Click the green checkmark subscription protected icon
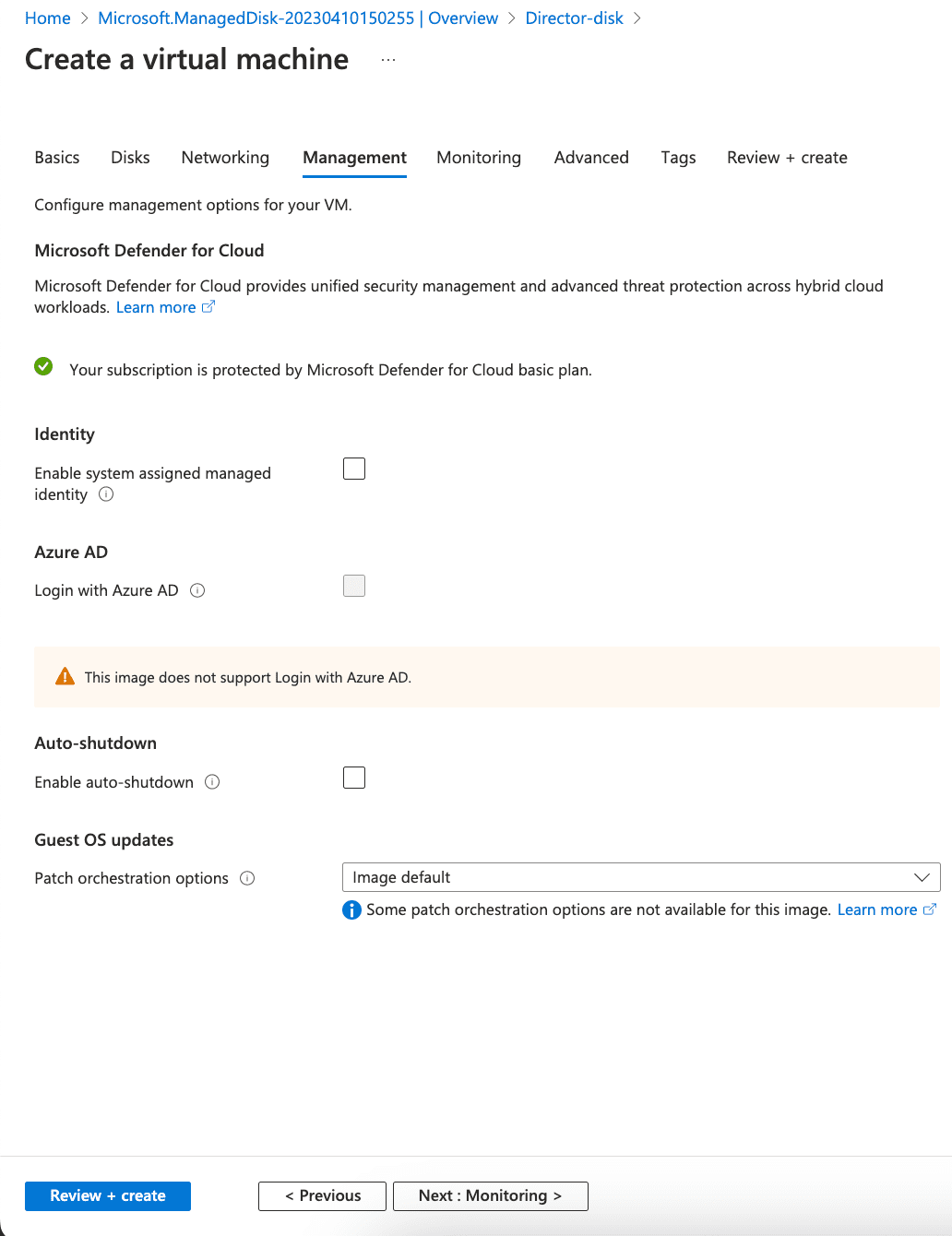The image size is (952, 1236). (43, 367)
